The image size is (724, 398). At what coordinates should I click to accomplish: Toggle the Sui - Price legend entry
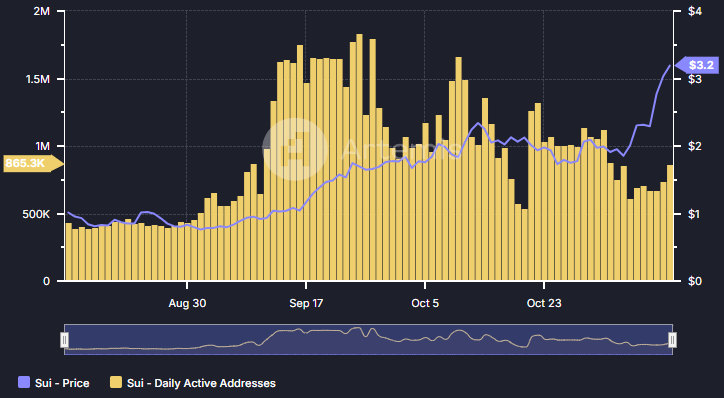[54, 383]
